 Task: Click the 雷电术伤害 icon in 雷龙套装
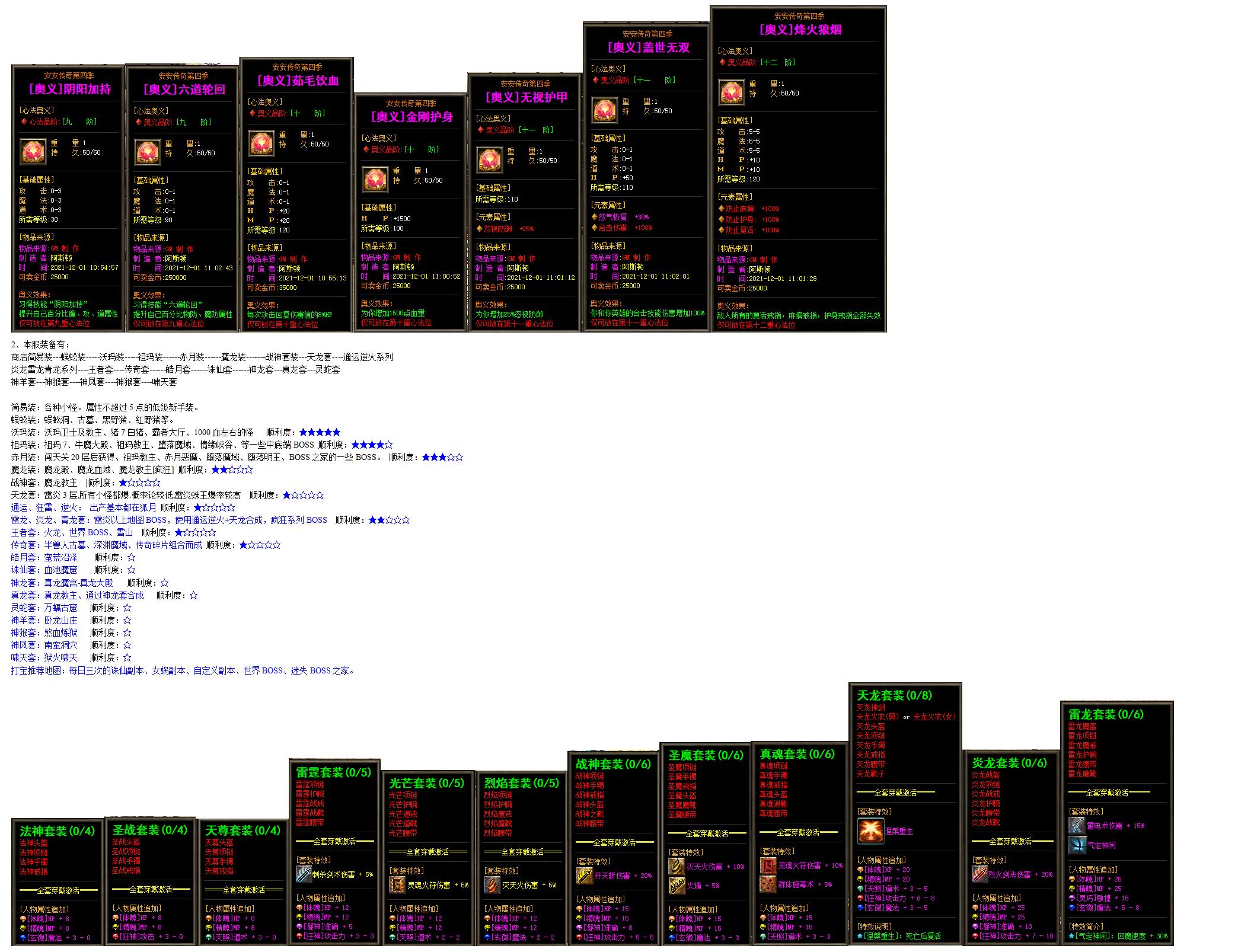click(x=1077, y=826)
